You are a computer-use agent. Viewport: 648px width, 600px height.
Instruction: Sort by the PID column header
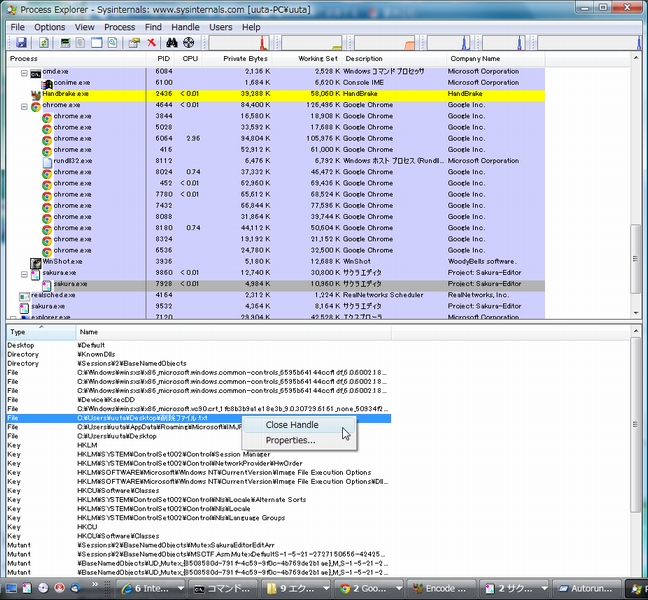[x=161, y=59]
